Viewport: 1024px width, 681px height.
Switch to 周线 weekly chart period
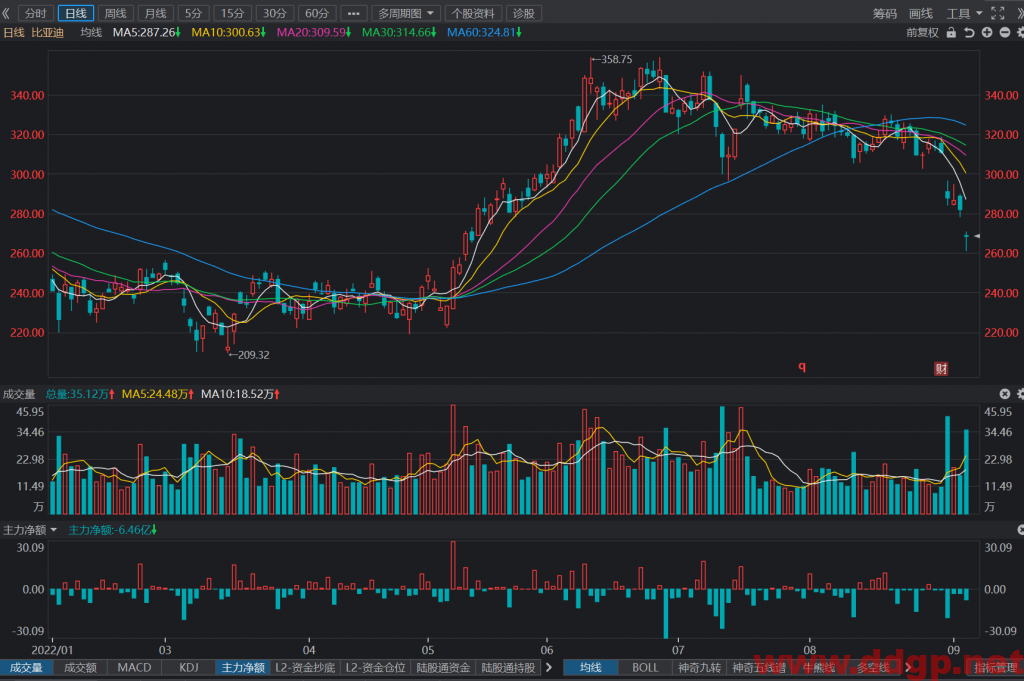point(116,13)
